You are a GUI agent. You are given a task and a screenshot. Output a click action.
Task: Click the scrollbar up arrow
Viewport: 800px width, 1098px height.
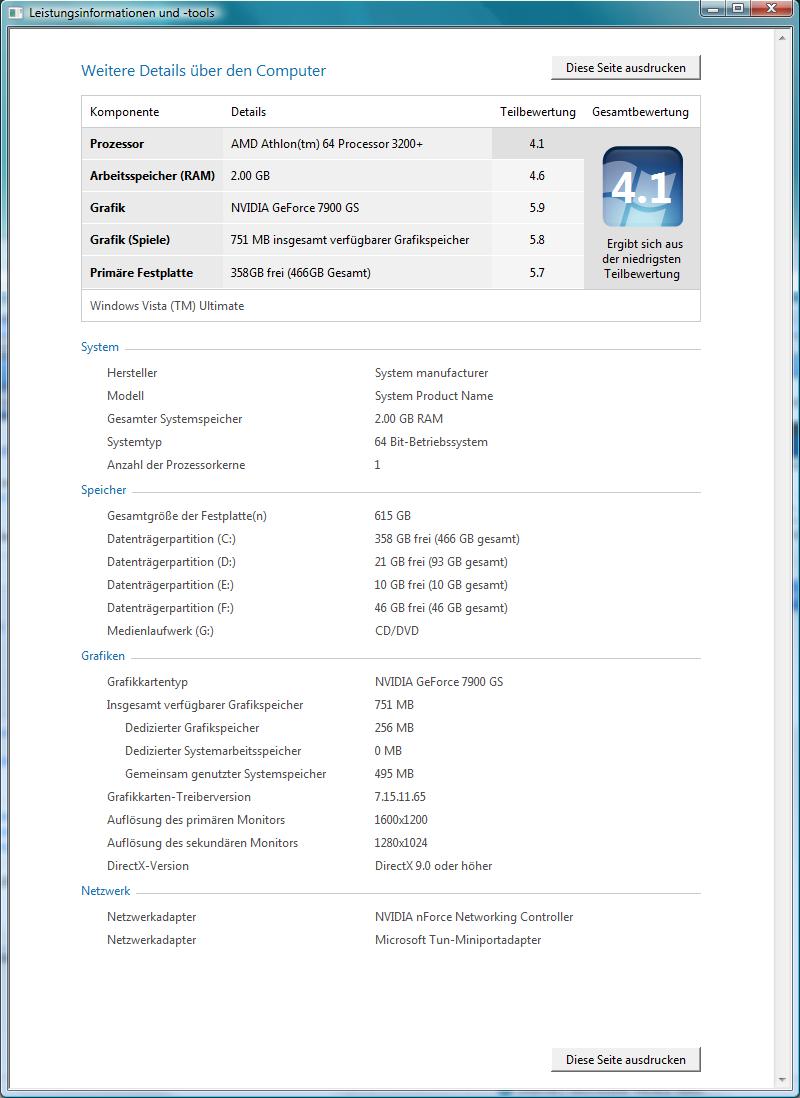tap(782, 38)
